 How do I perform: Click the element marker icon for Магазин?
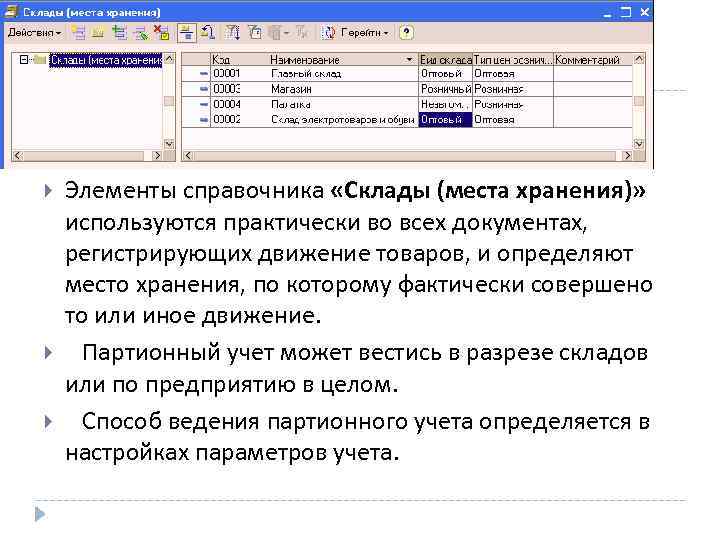(x=203, y=89)
